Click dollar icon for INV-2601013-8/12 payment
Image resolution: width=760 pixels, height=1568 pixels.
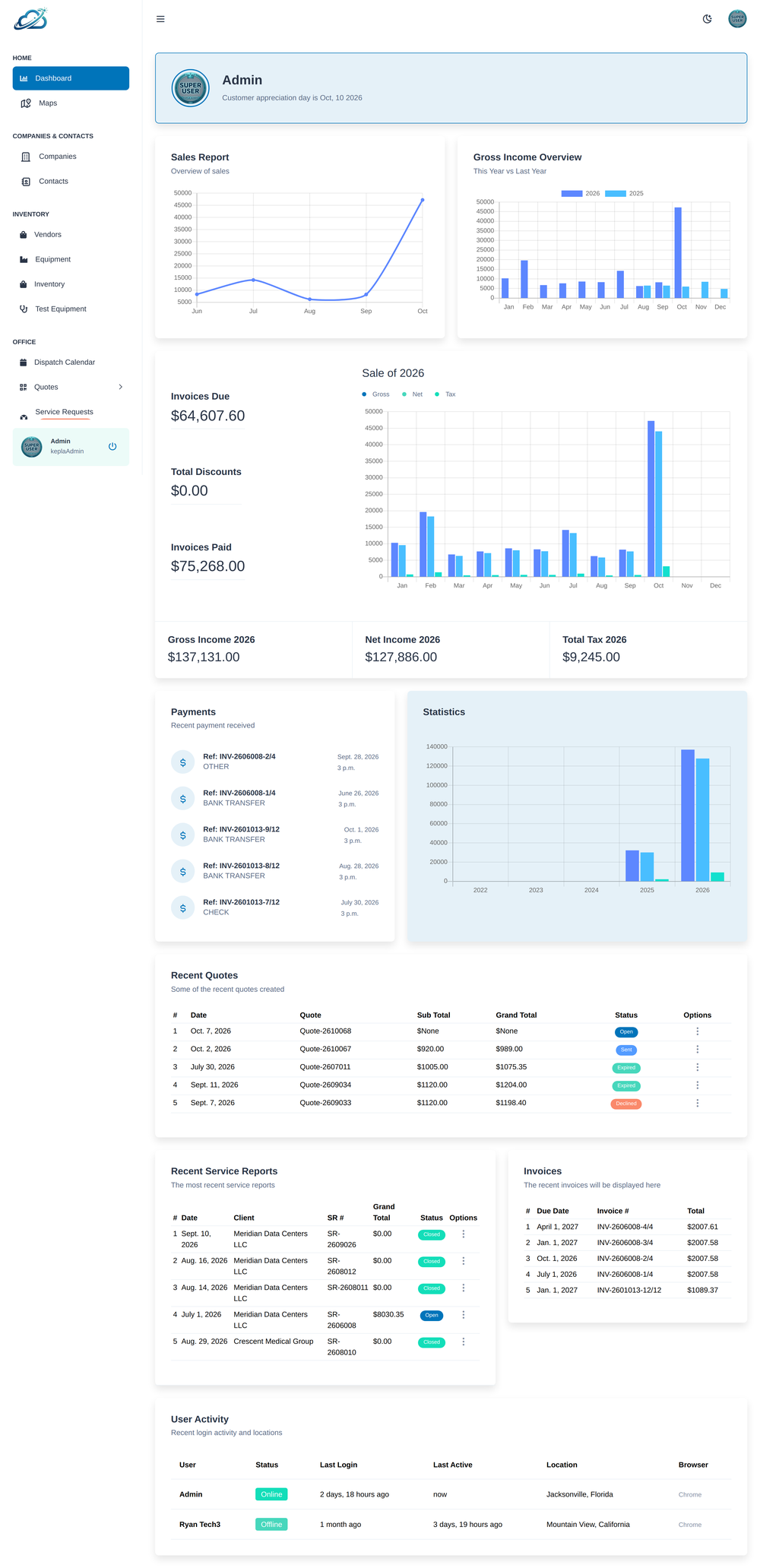pos(183,871)
